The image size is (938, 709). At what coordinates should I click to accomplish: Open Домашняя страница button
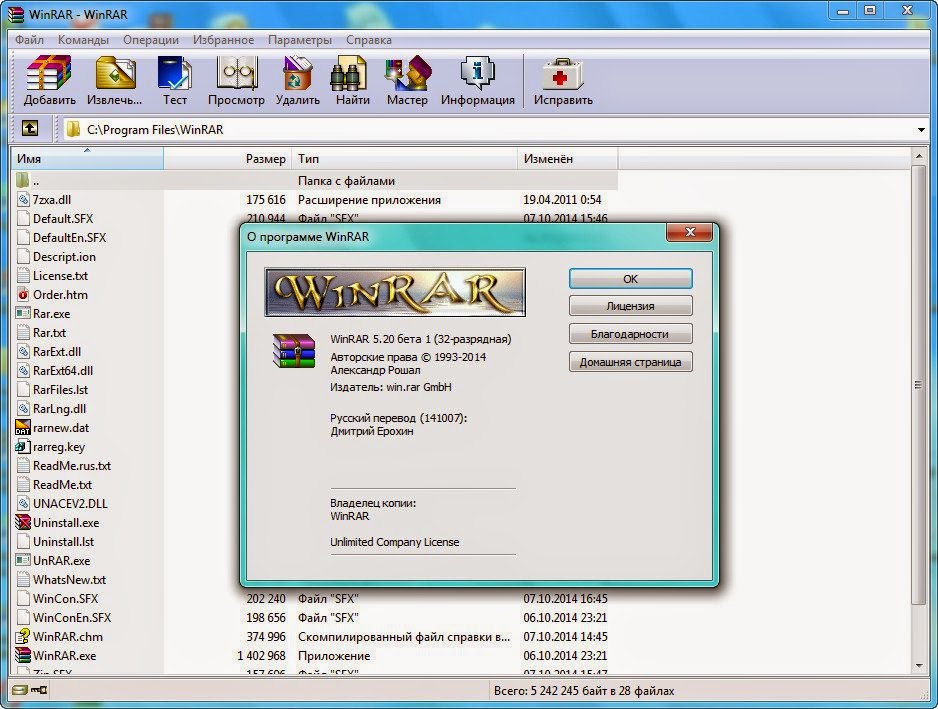(x=631, y=362)
